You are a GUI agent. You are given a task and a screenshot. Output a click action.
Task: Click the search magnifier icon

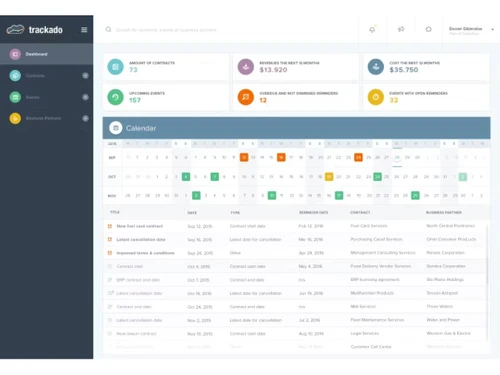108,29
